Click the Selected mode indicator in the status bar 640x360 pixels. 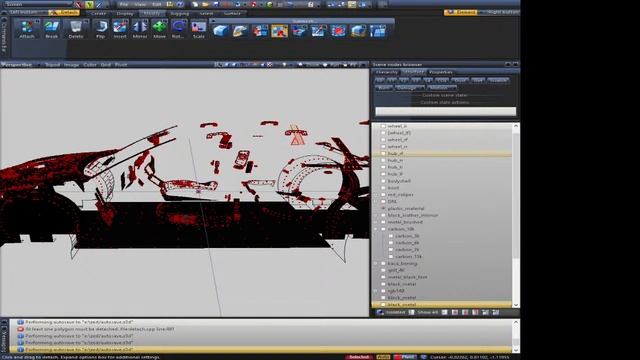[x=359, y=357]
